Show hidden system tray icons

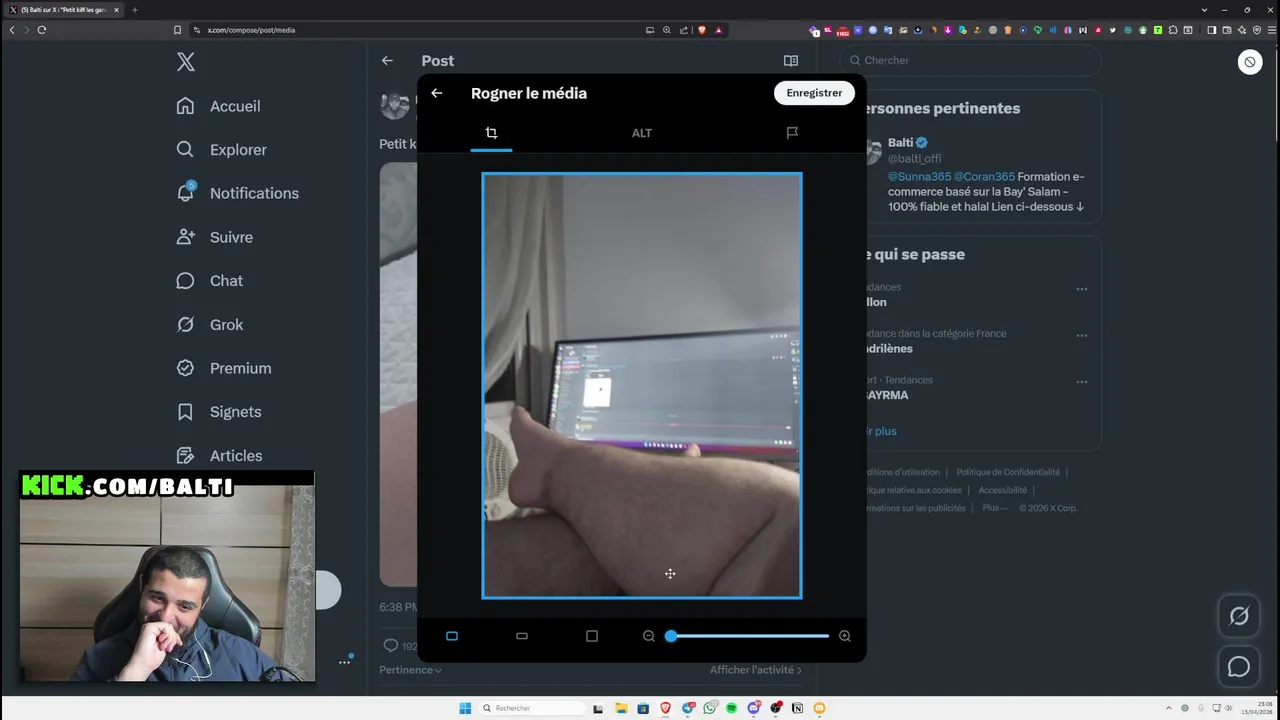point(1169,708)
